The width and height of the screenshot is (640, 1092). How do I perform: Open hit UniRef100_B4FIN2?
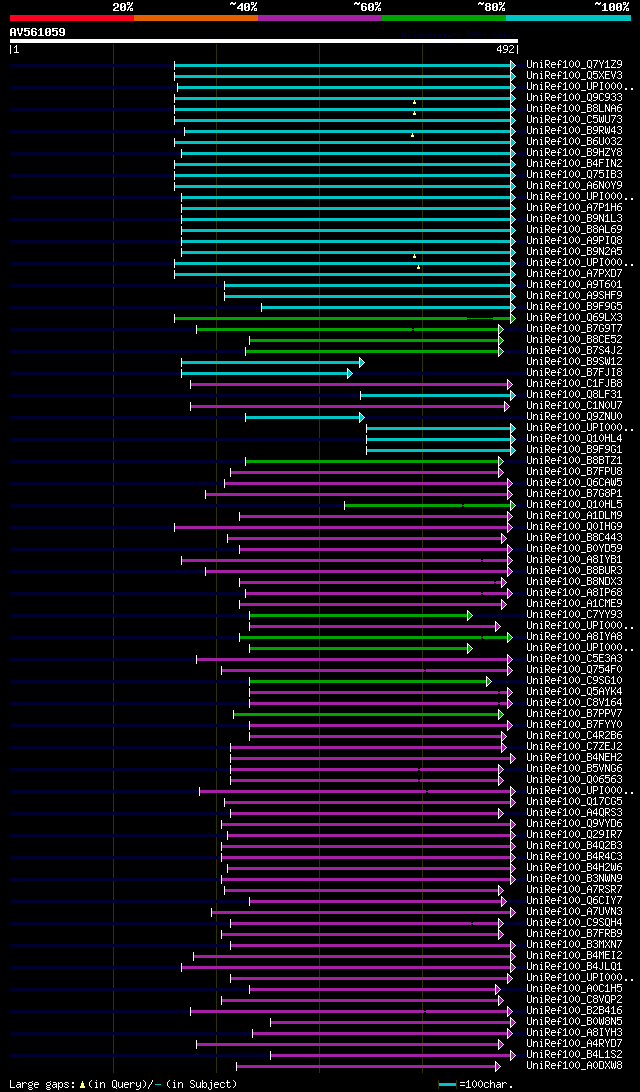(x=575, y=164)
